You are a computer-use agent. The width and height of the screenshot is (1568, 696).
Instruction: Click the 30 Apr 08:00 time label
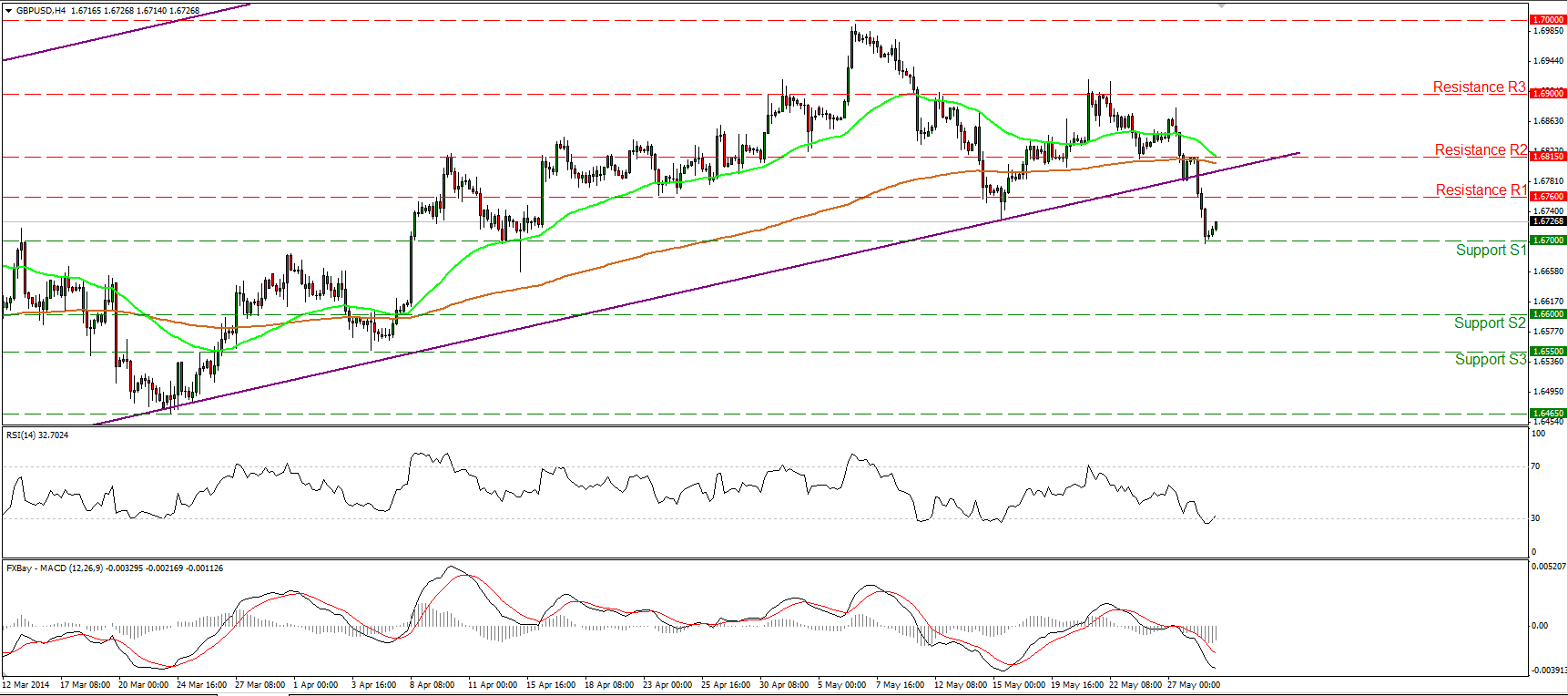[x=784, y=685]
